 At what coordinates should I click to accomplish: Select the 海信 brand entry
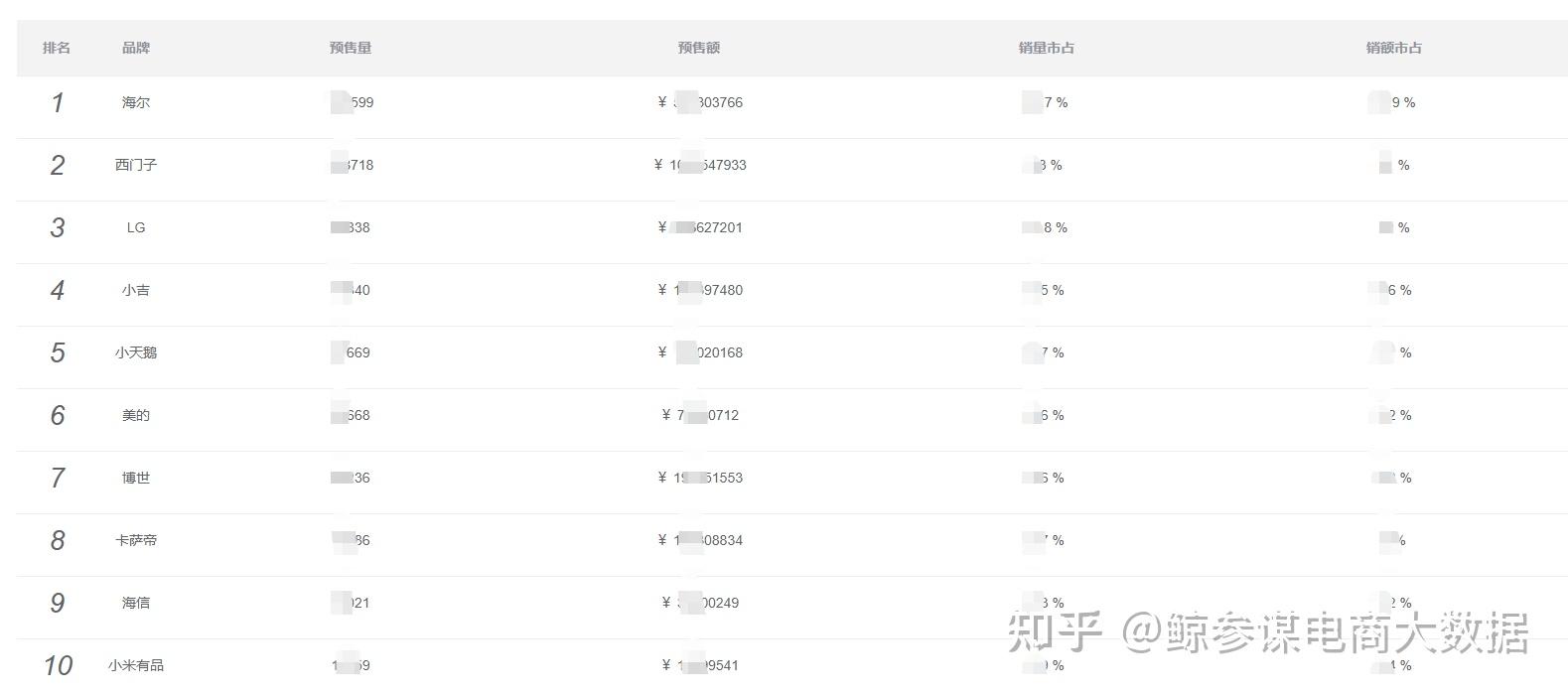tap(136, 603)
